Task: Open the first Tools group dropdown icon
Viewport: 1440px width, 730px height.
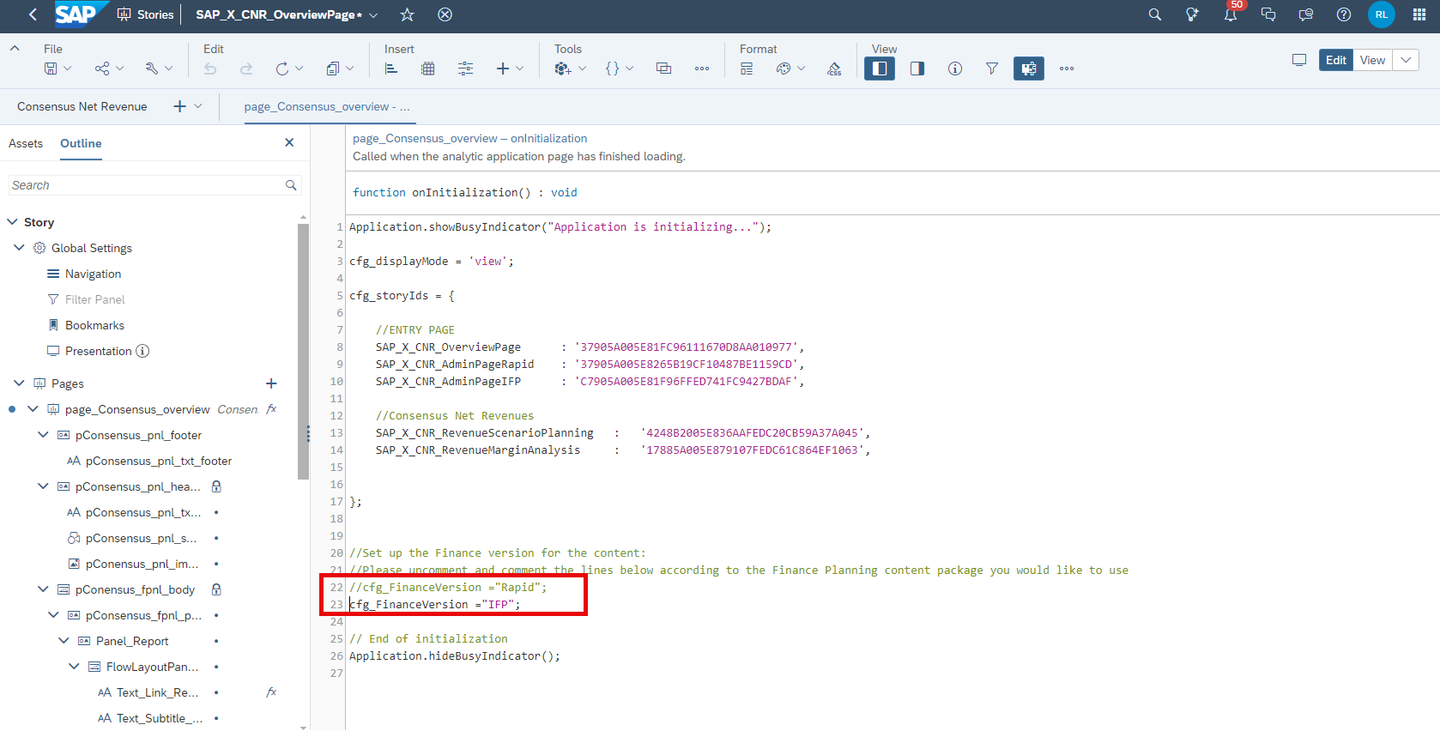Action: click(568, 68)
